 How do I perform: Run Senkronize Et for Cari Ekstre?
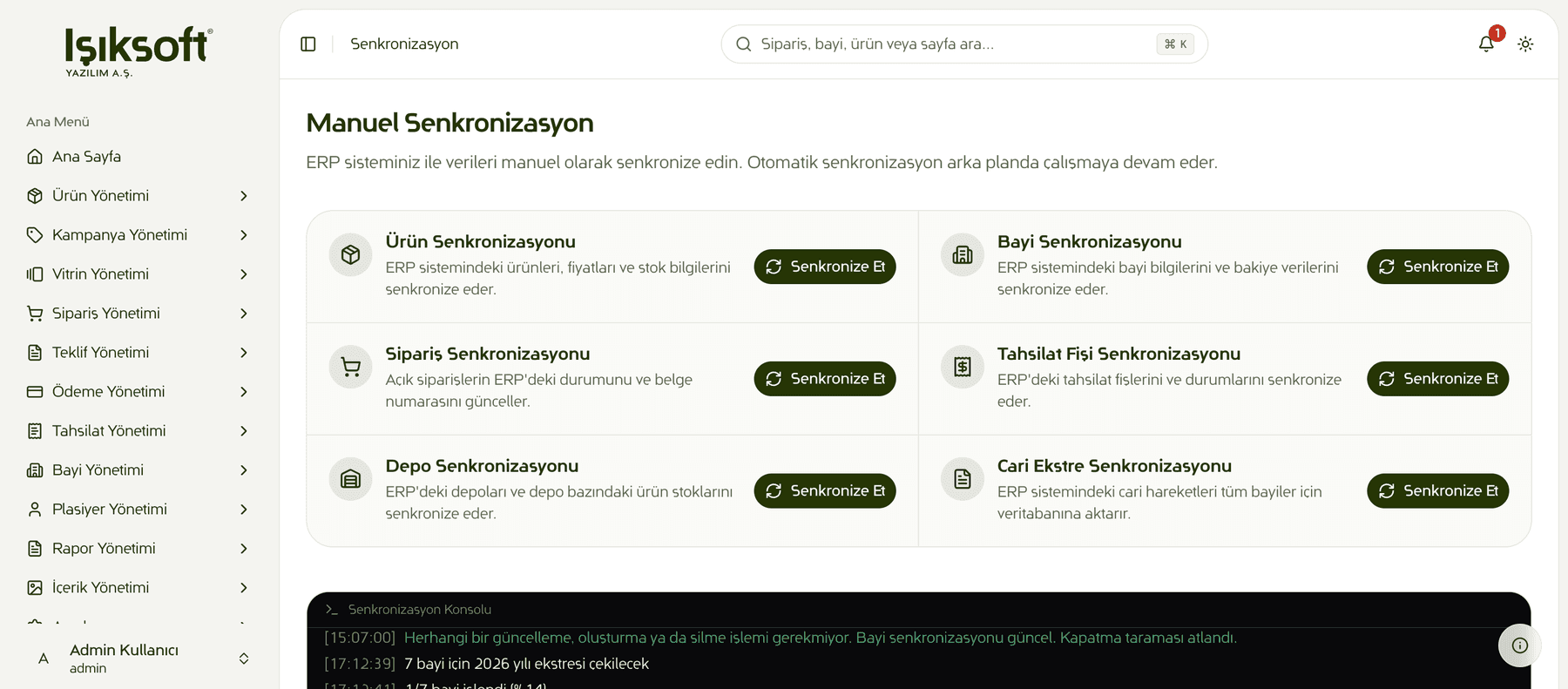coord(1438,491)
